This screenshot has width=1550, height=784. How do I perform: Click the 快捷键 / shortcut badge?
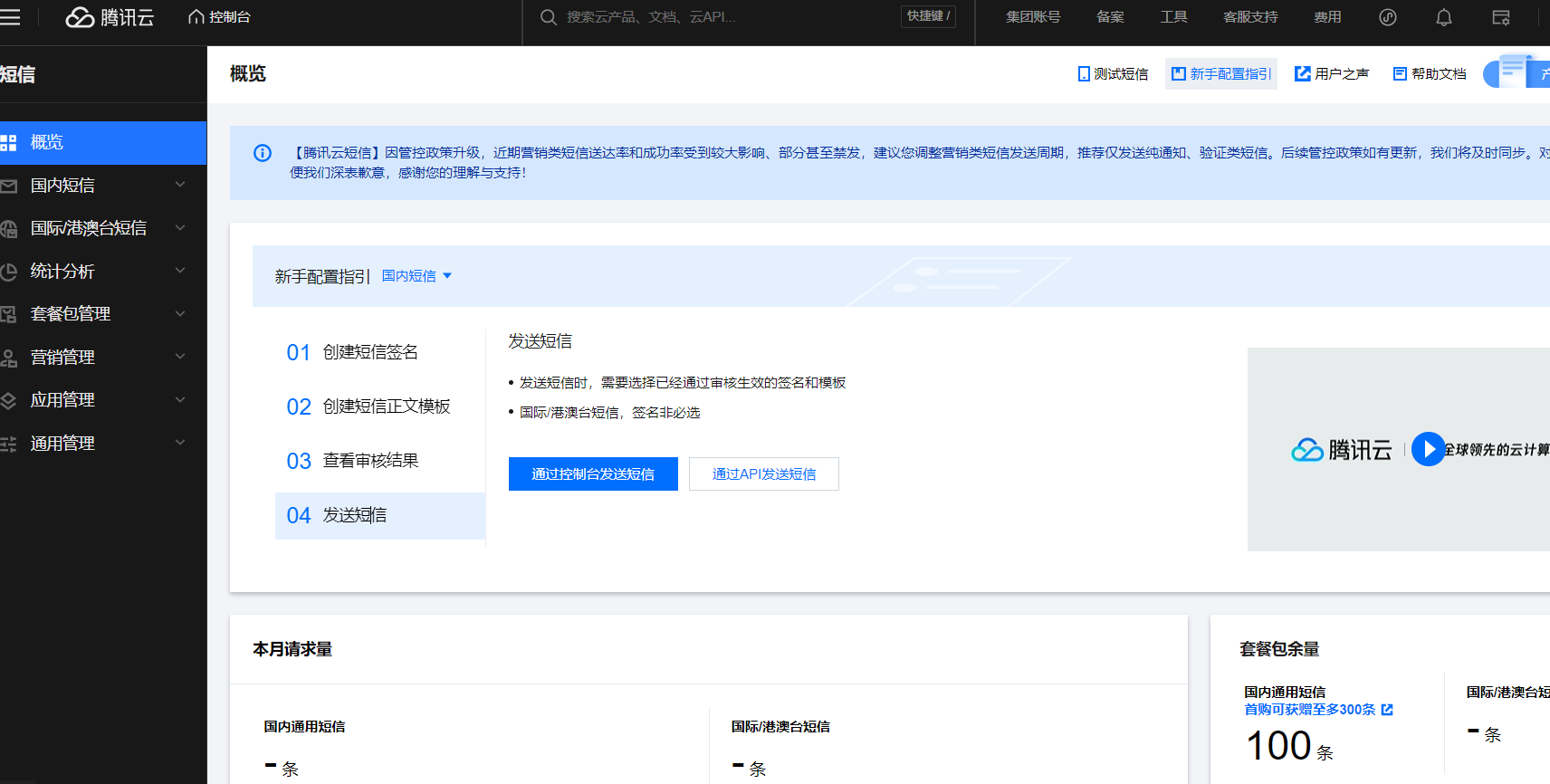coord(928,16)
